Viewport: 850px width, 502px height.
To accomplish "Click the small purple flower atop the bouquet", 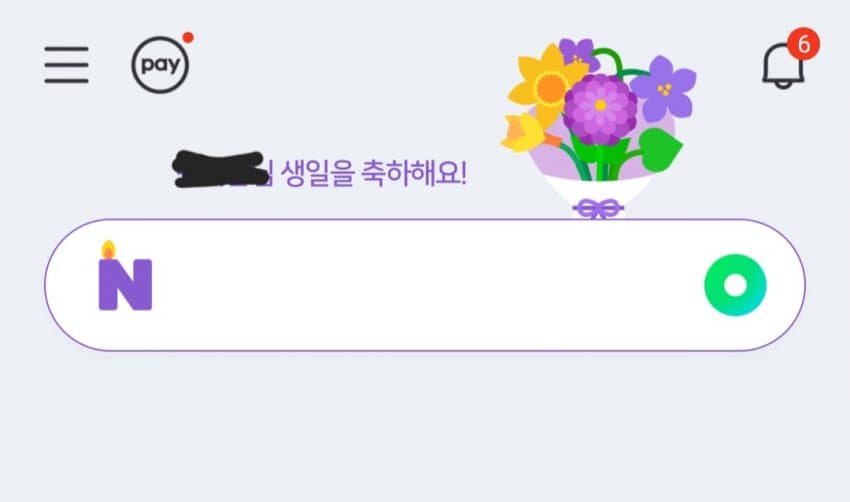I will click(x=578, y=53).
